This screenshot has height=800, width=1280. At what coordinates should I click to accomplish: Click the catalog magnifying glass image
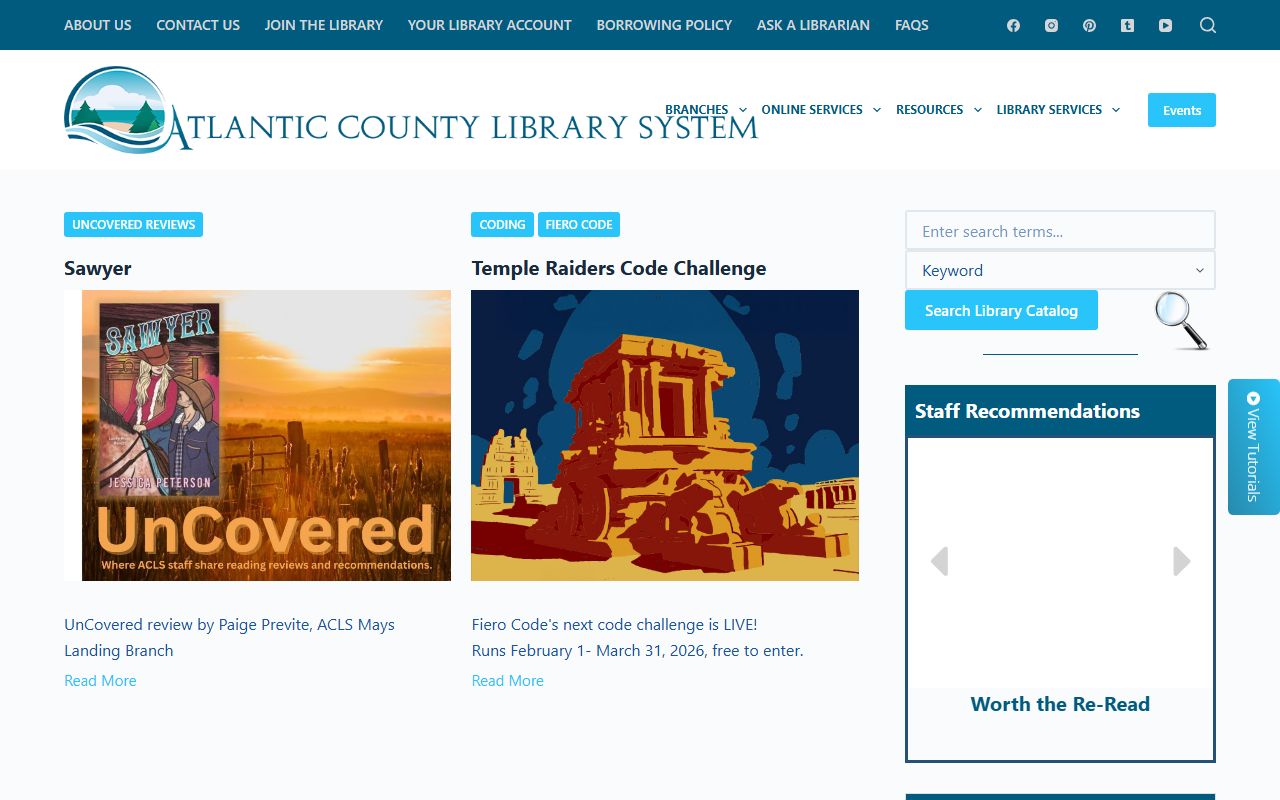coord(1181,320)
